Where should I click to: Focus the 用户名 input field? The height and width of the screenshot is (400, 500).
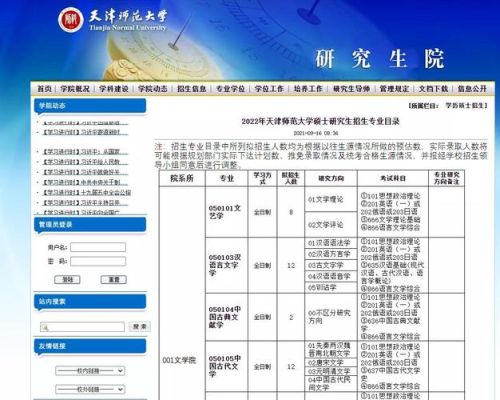(98, 247)
